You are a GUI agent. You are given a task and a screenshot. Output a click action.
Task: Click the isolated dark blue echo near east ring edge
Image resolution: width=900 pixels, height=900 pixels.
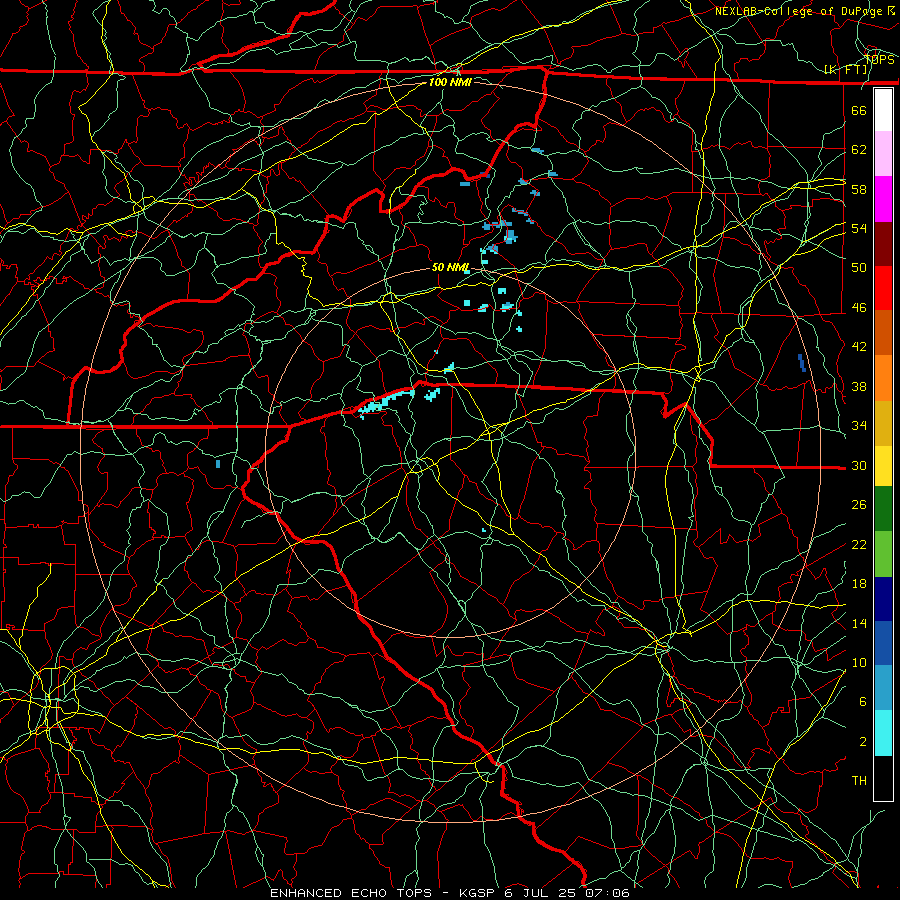click(802, 363)
